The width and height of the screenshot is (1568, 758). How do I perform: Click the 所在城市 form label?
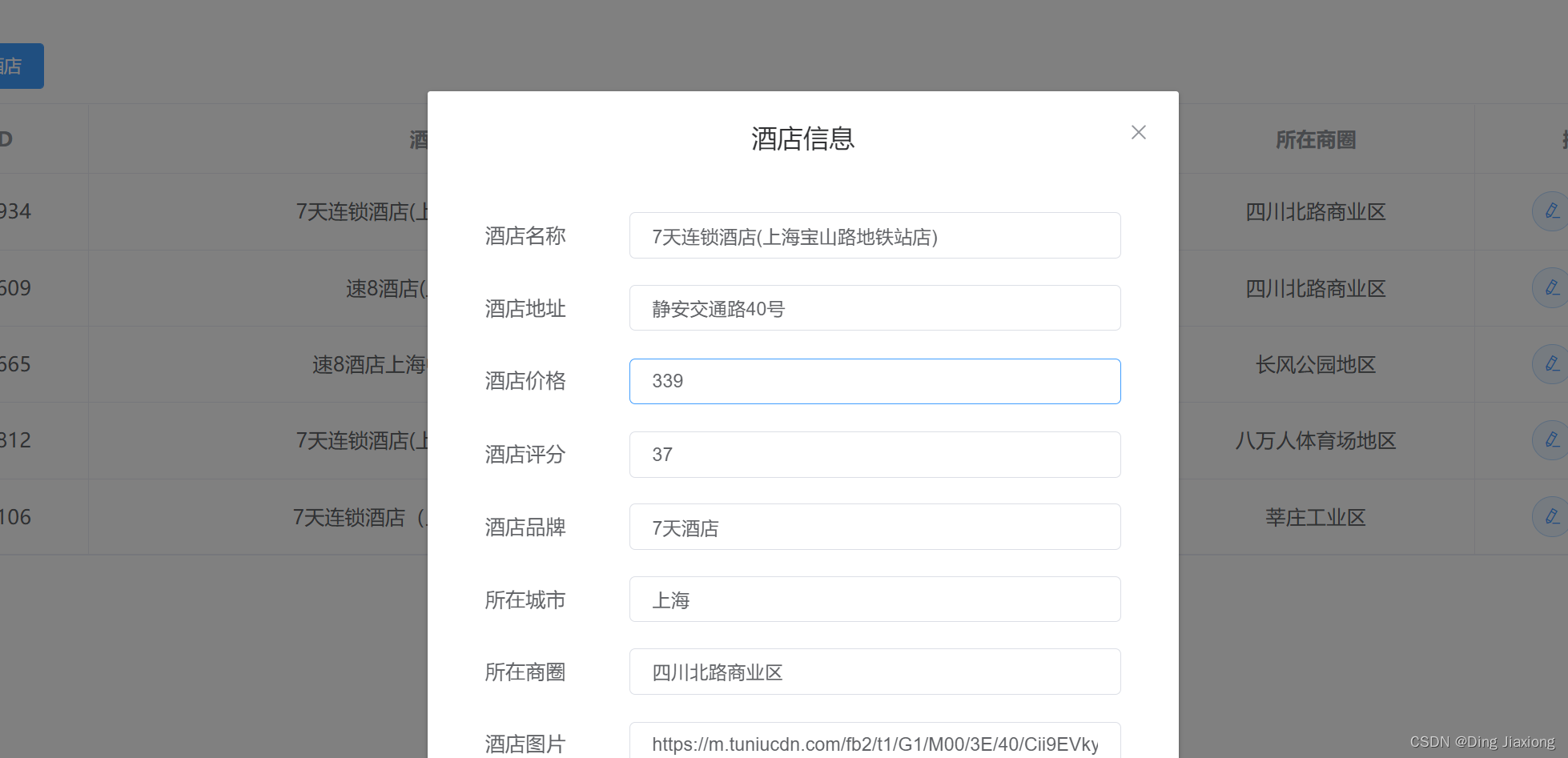pos(525,600)
